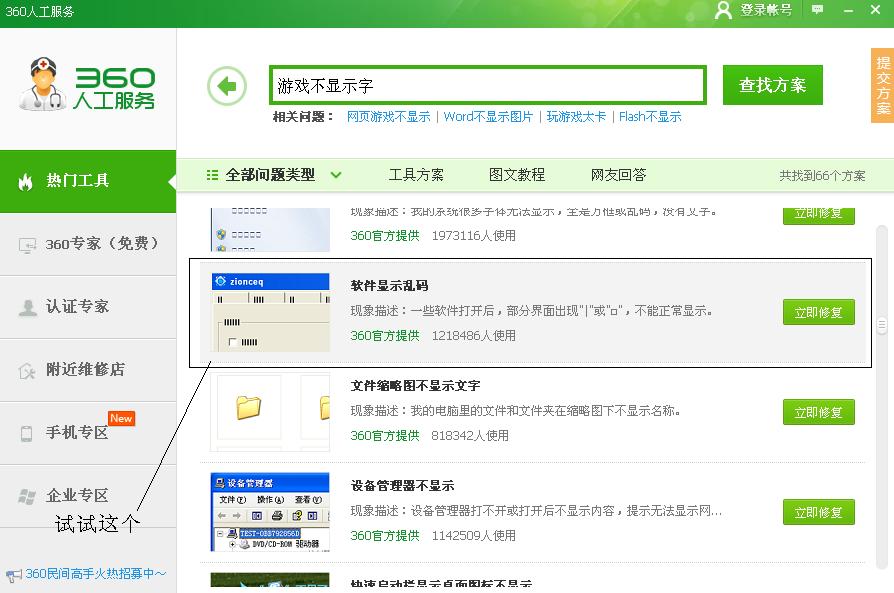894x593 pixels.
Task: Click the repair icon beside 附近维修店
Action: click(27, 371)
